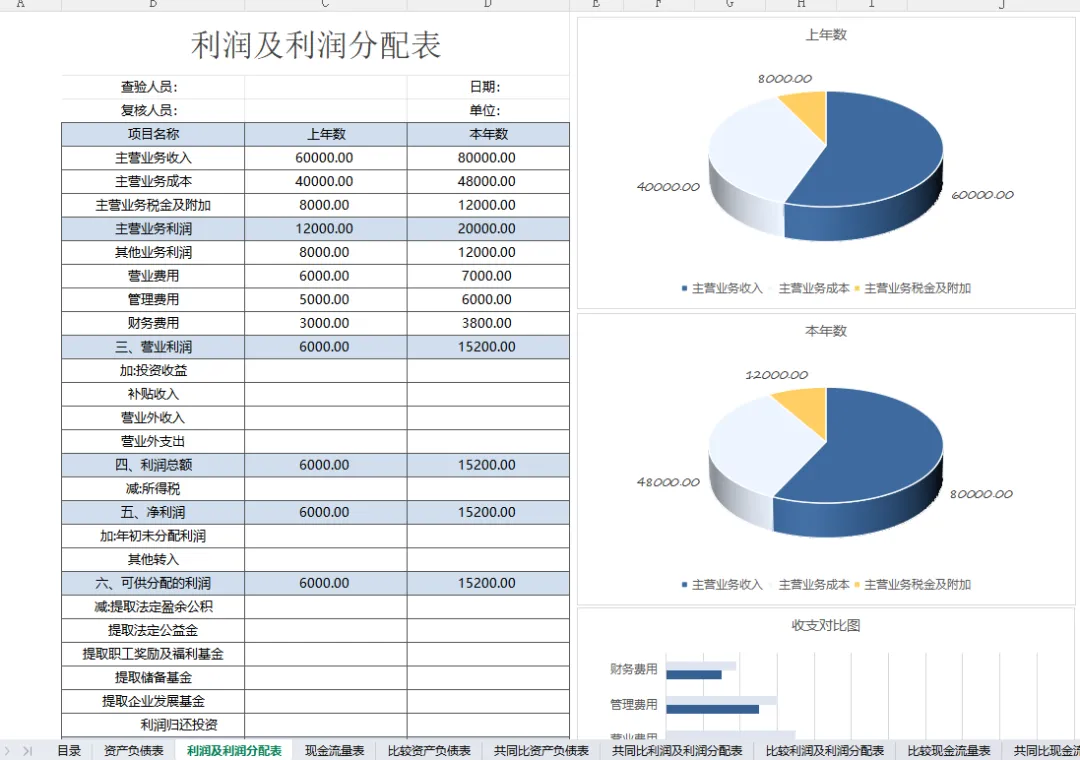Switch to the 比较现金流量表 sheet tab
The height and width of the screenshot is (760, 1080).
tap(948, 750)
